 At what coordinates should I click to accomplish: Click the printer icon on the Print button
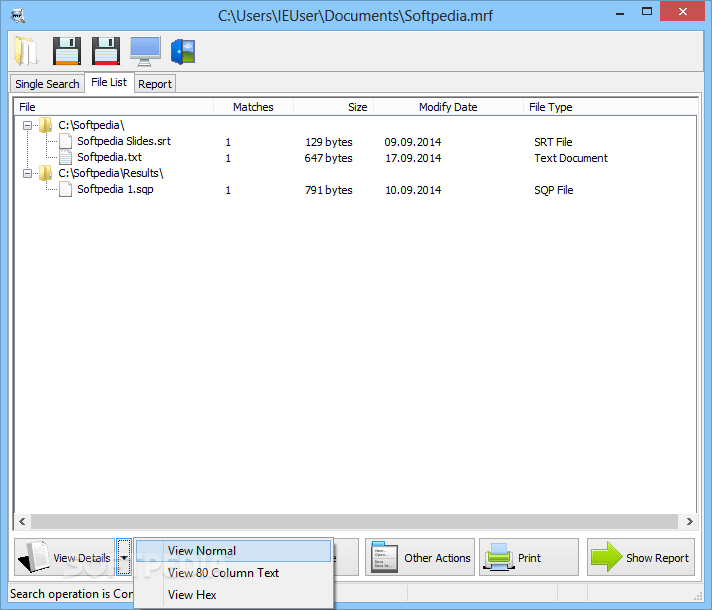[x=499, y=557]
